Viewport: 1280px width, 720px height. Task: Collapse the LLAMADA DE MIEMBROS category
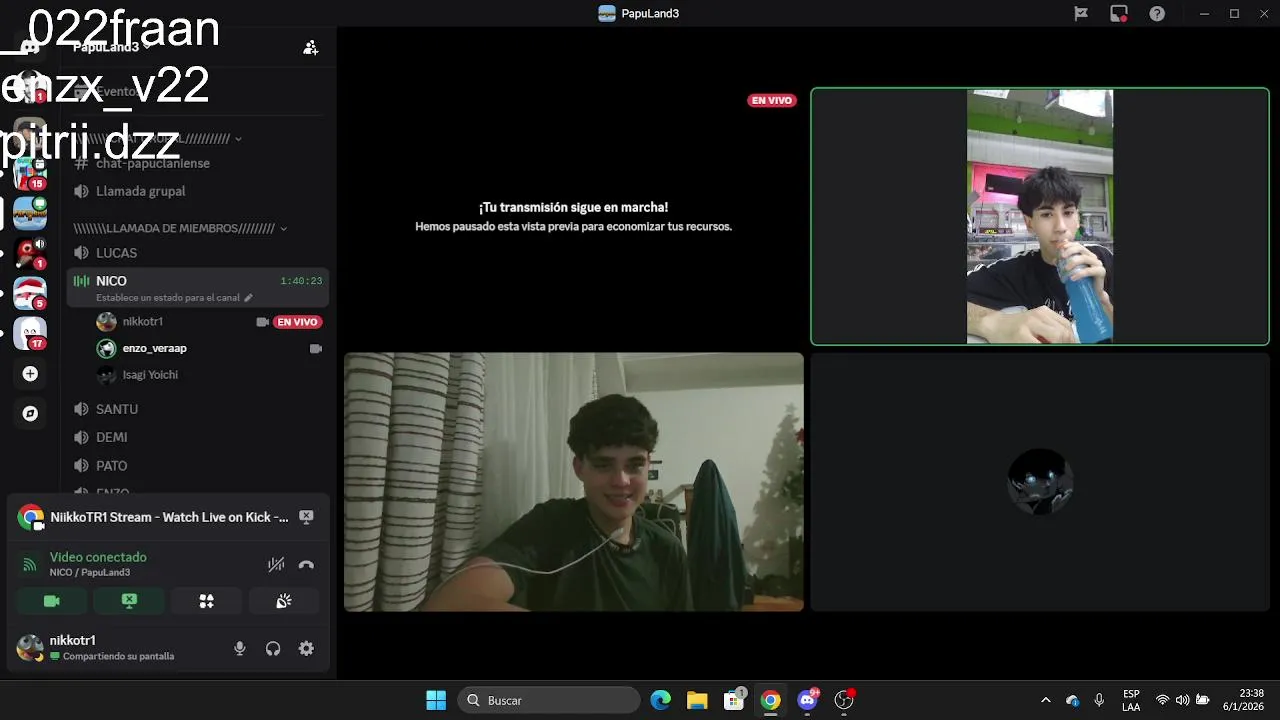click(x=180, y=228)
